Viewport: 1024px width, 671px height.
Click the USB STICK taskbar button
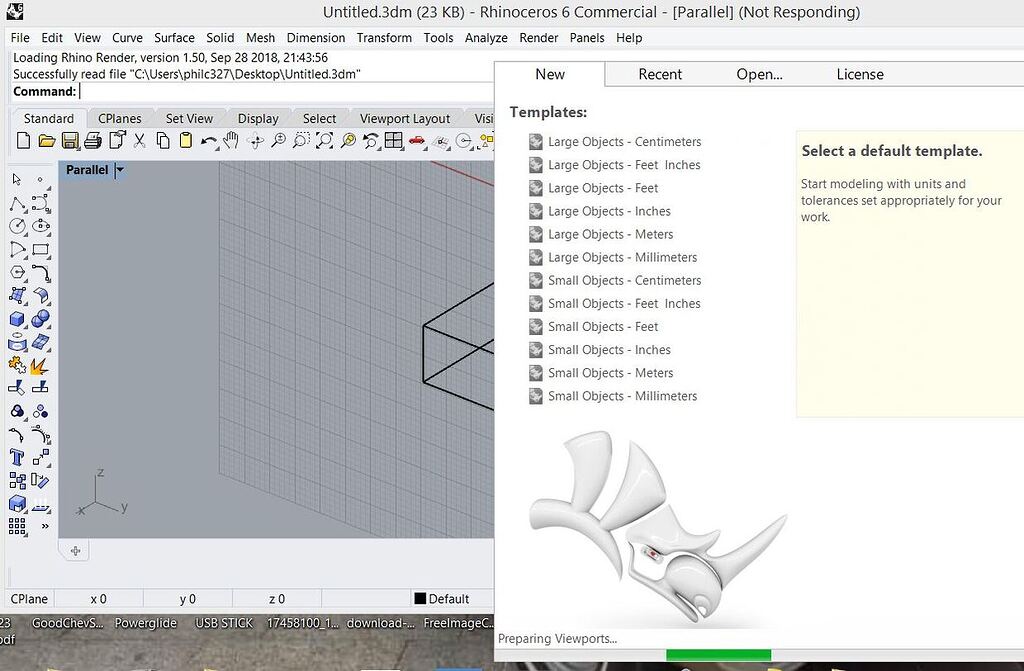tap(222, 622)
